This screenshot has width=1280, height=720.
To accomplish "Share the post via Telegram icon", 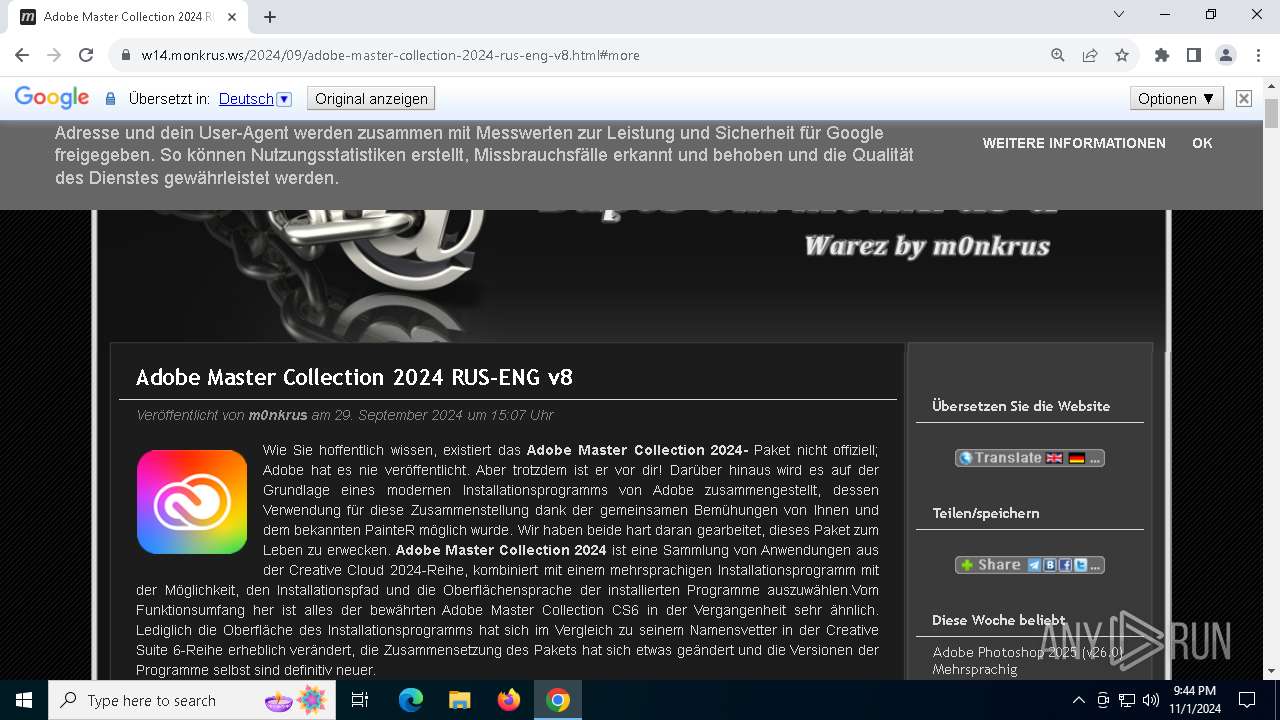I will (x=1034, y=565).
